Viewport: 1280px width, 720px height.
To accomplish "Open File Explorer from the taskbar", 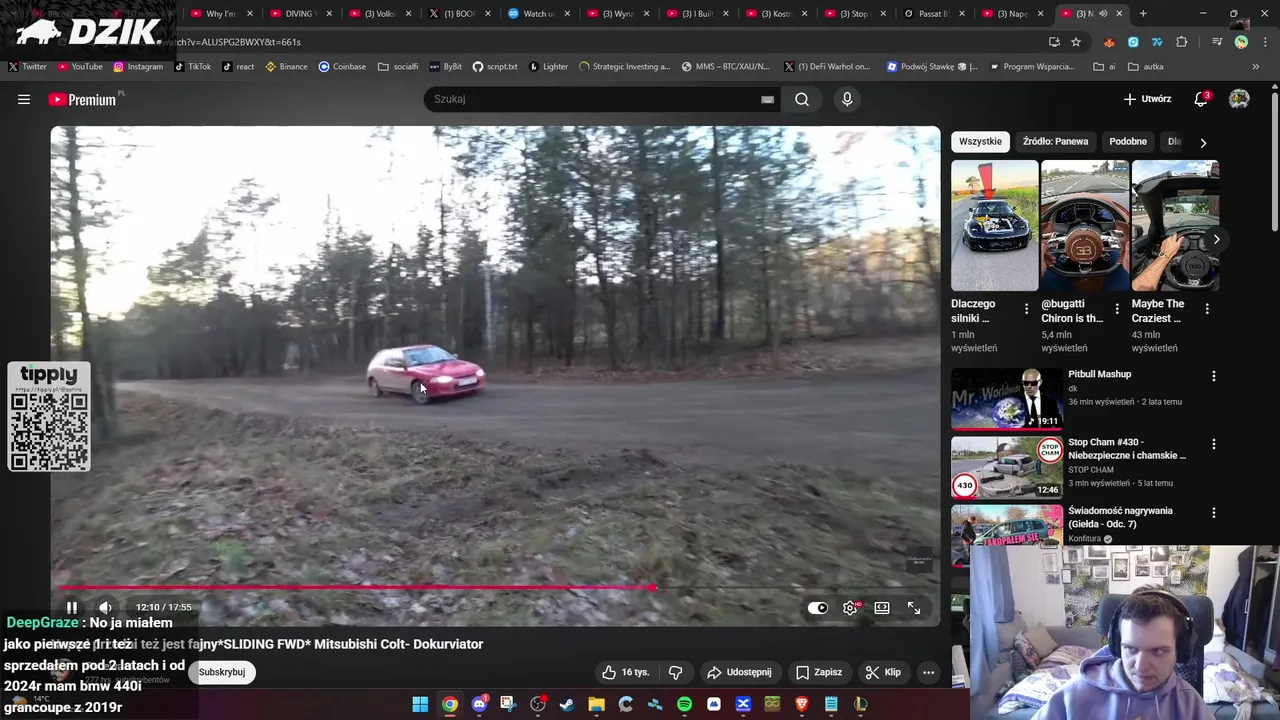I will [x=596, y=704].
